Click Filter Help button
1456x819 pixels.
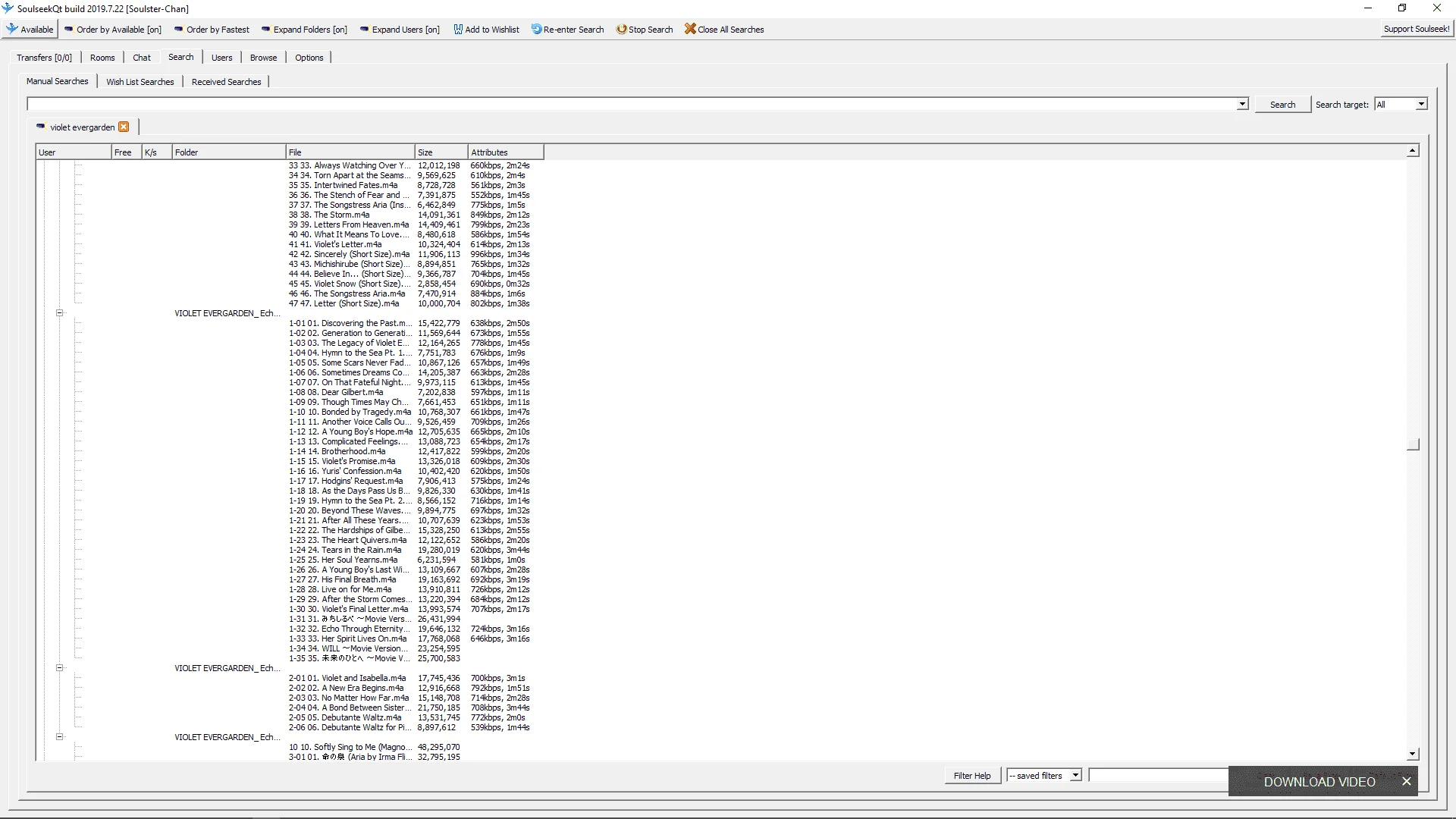click(x=972, y=776)
